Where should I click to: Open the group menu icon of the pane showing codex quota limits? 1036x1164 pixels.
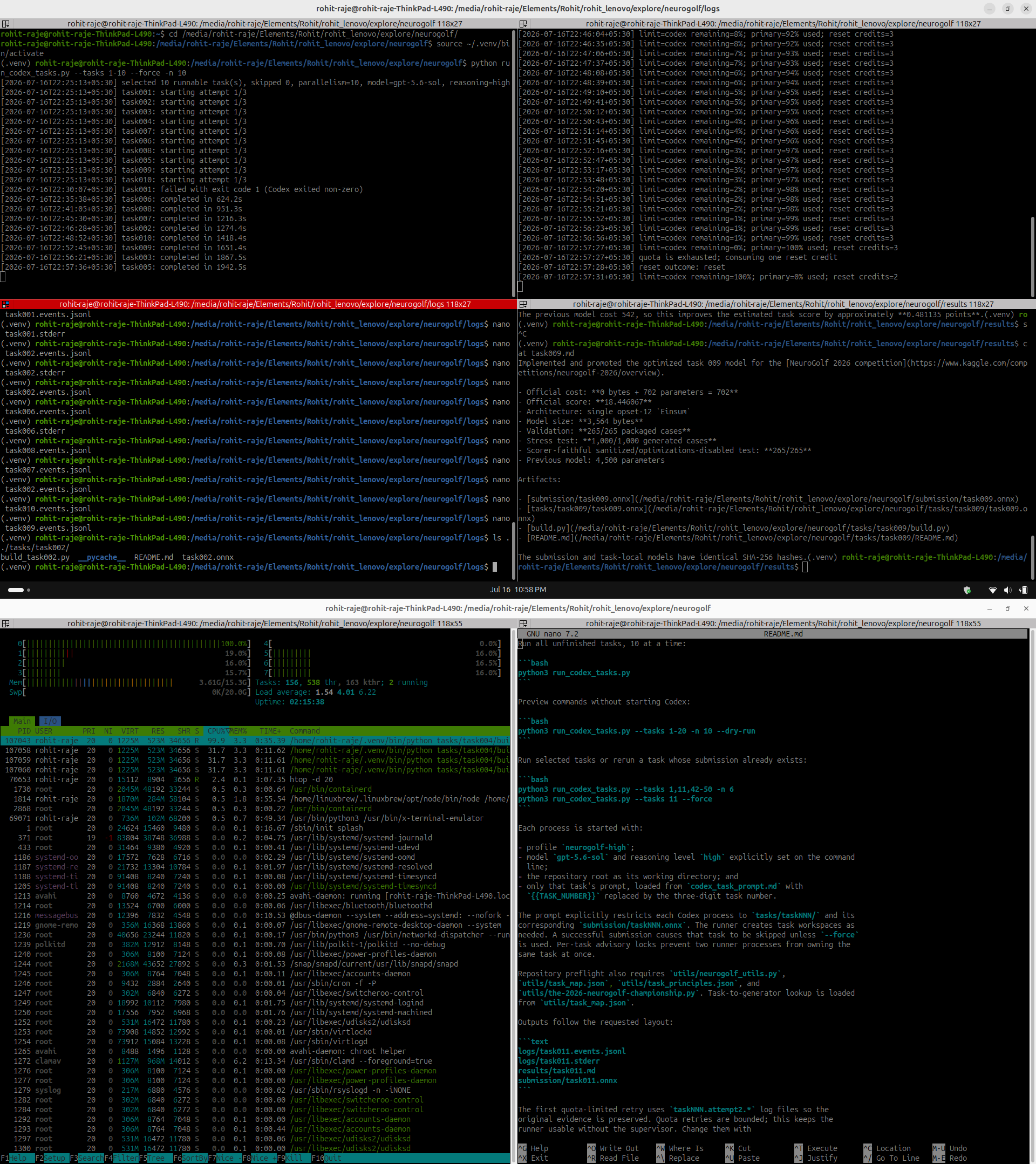pyautogui.click(x=523, y=24)
